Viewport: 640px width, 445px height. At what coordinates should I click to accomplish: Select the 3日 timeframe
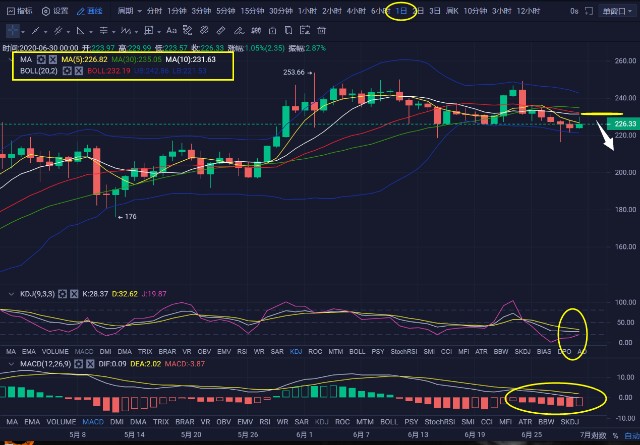click(435, 11)
